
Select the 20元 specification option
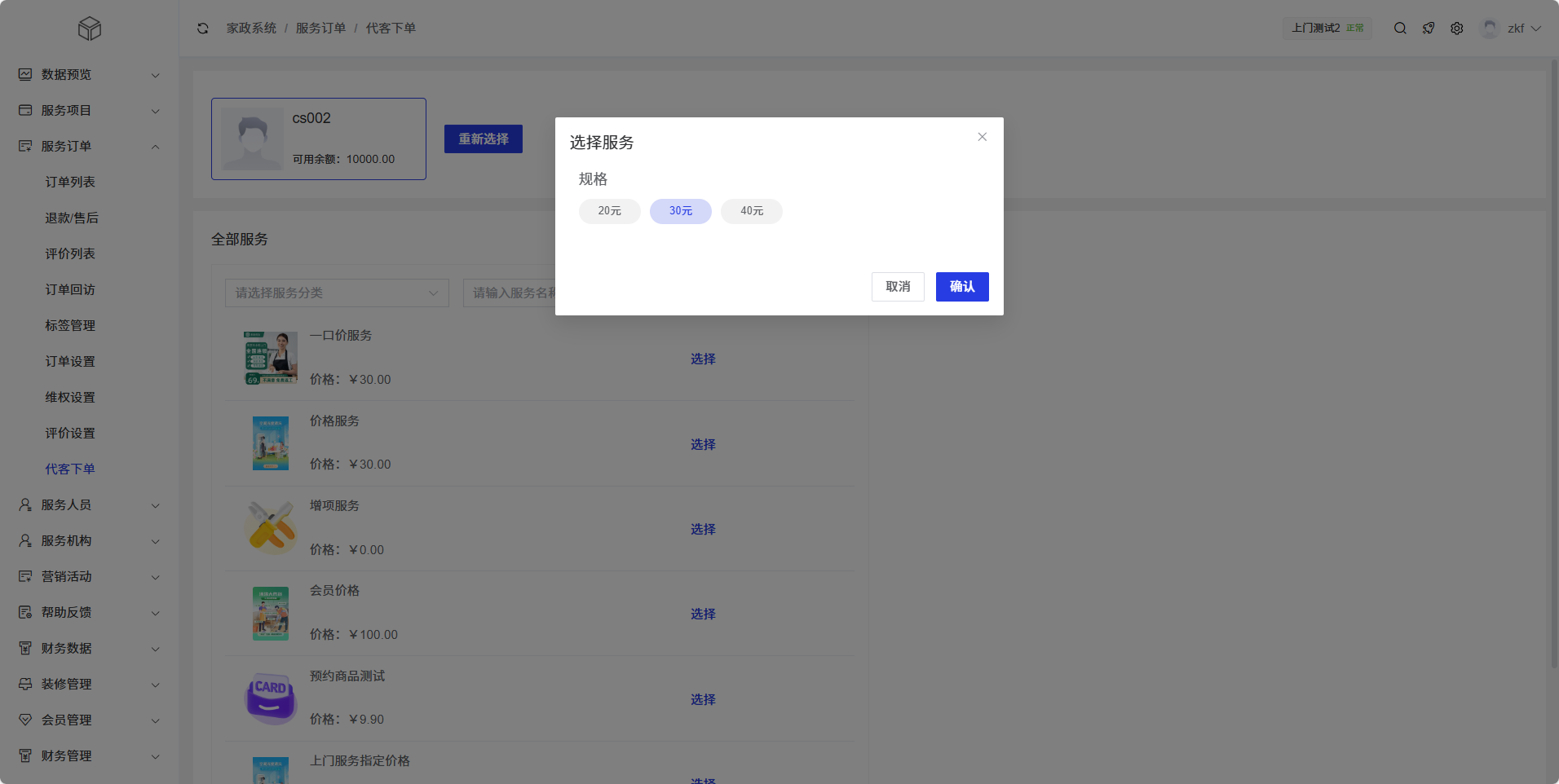[609, 211]
